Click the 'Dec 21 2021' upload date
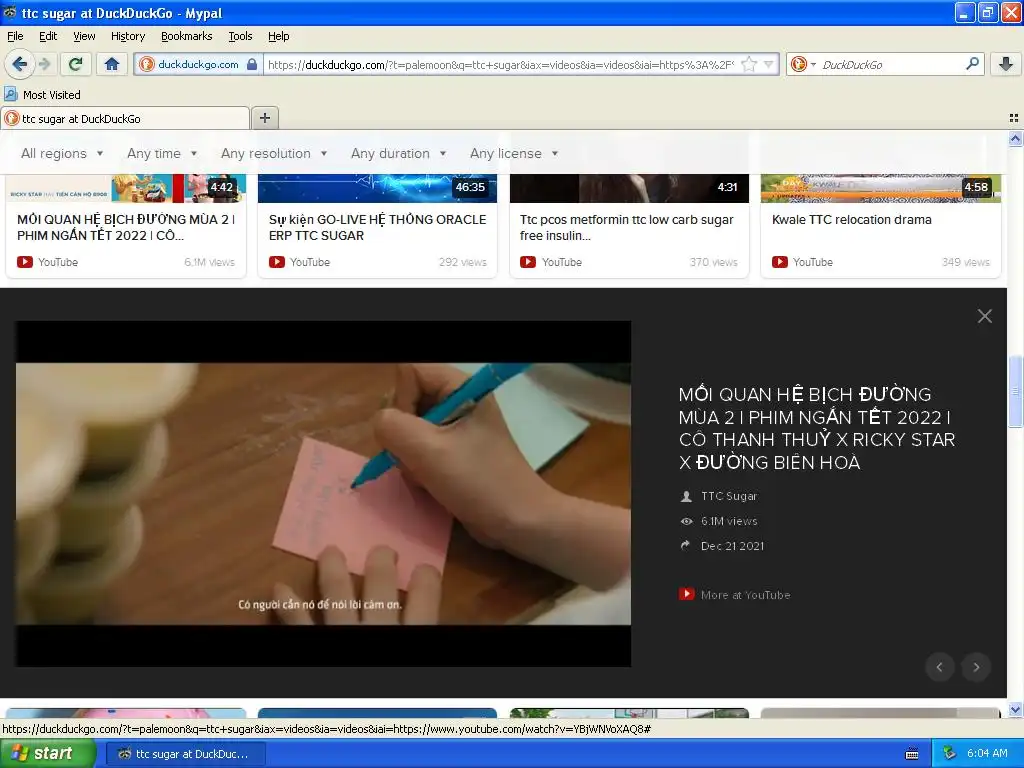This screenshot has height=768, width=1024. (732, 545)
